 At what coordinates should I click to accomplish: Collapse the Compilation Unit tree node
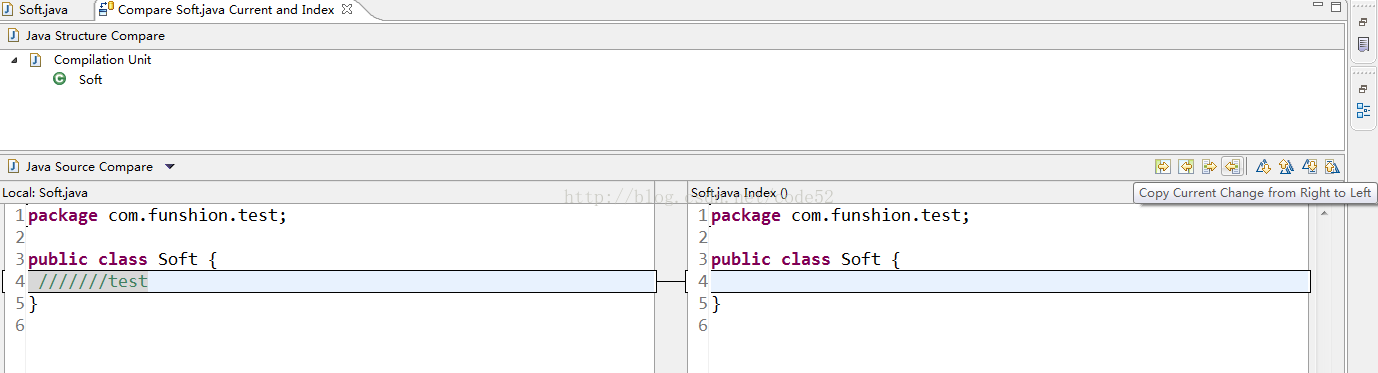[x=15, y=60]
